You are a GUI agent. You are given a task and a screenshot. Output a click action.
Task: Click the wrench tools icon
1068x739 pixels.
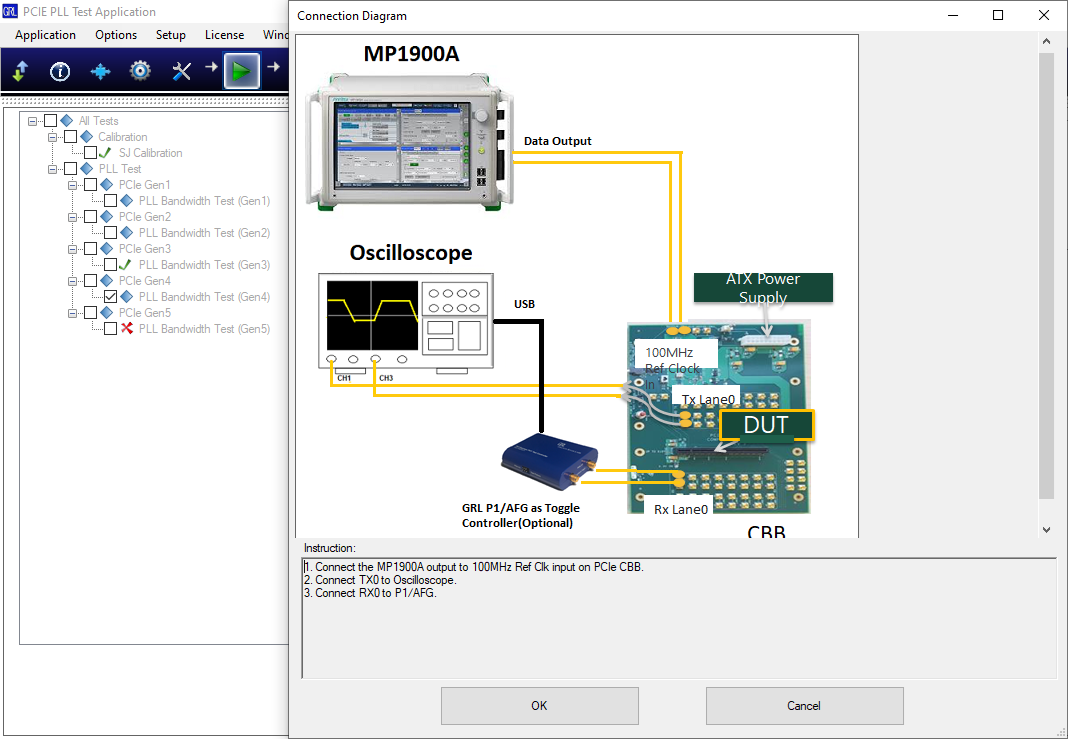[179, 71]
